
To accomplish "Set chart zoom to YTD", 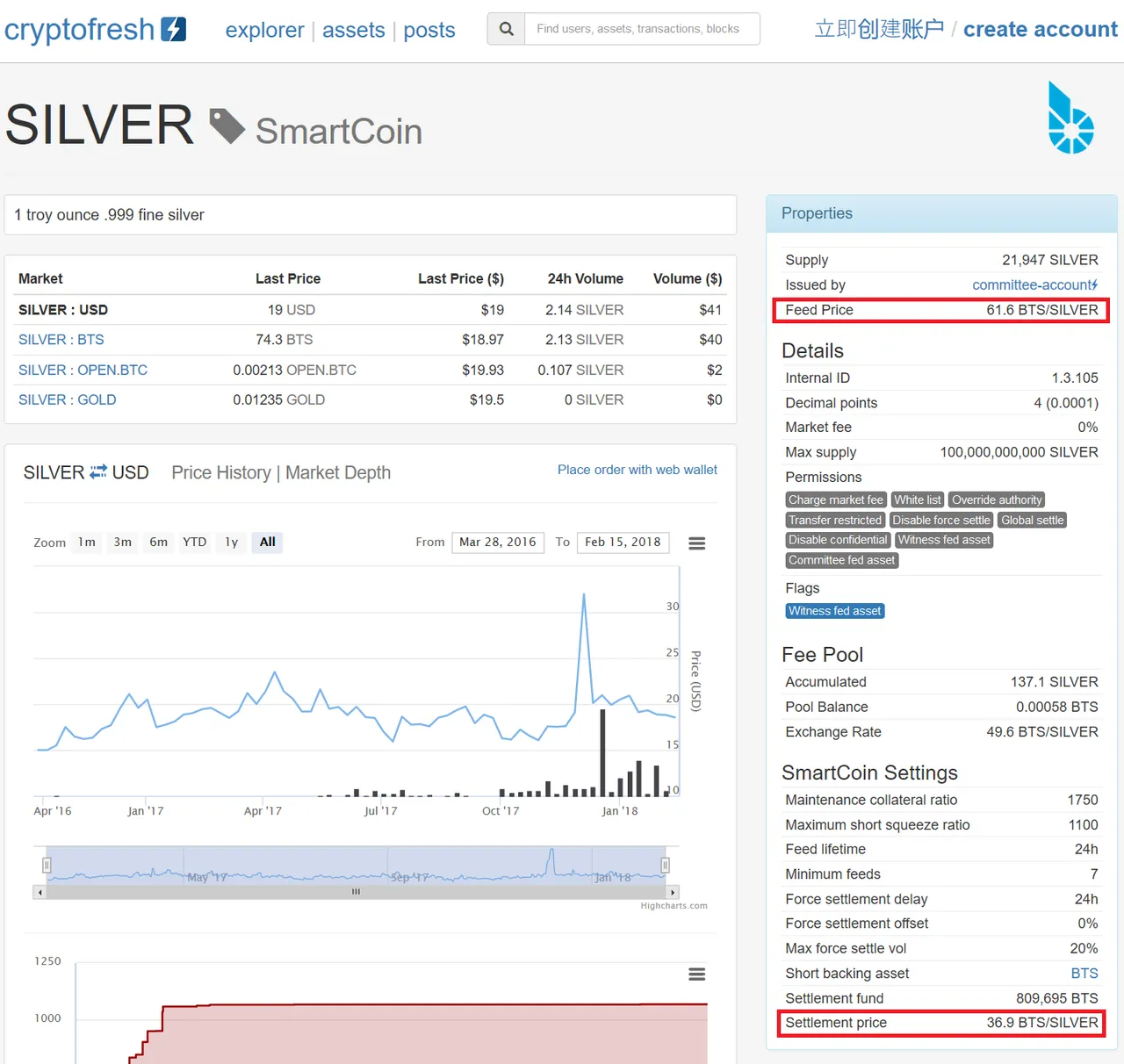I will (x=195, y=543).
